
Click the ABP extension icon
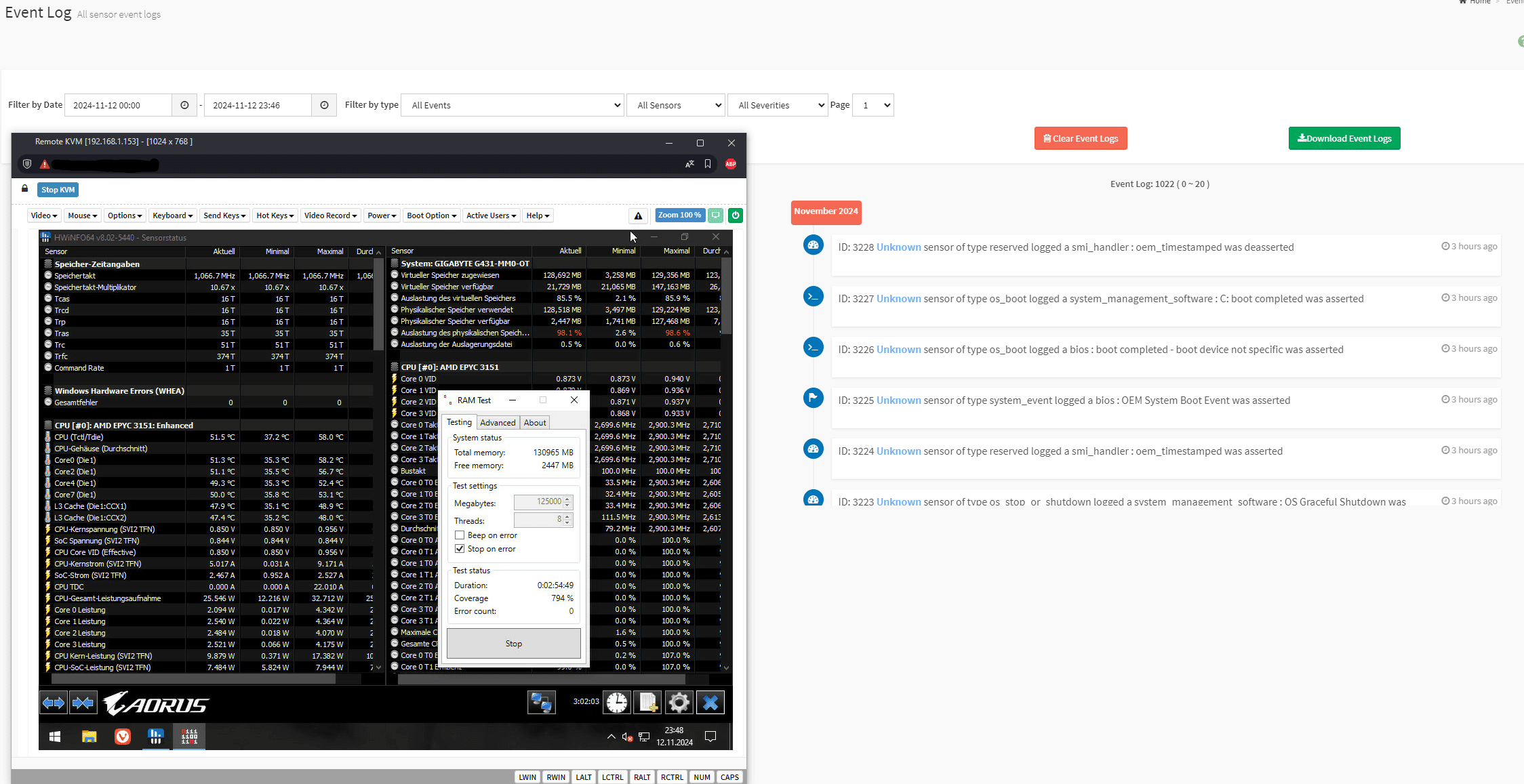point(731,164)
